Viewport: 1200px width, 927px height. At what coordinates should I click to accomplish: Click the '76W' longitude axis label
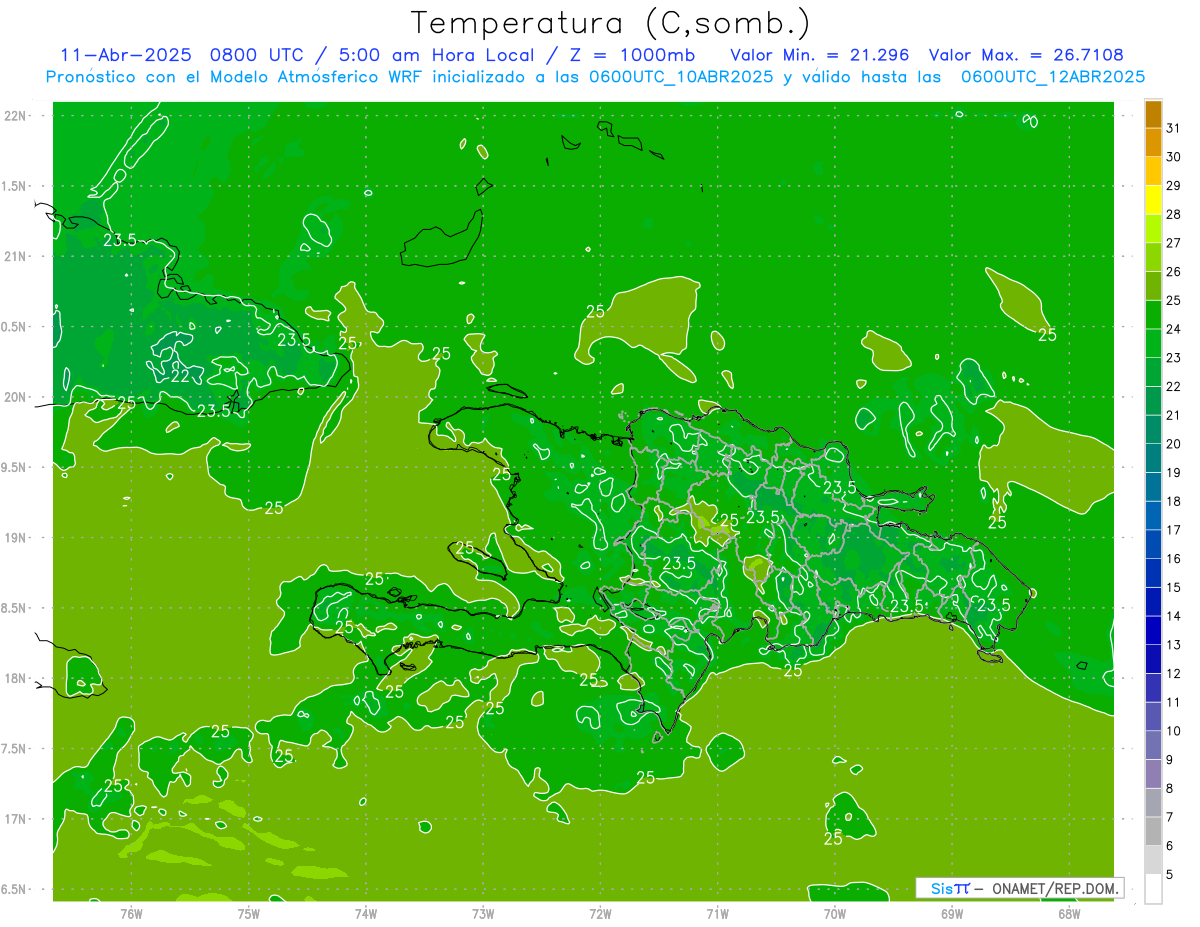132,913
